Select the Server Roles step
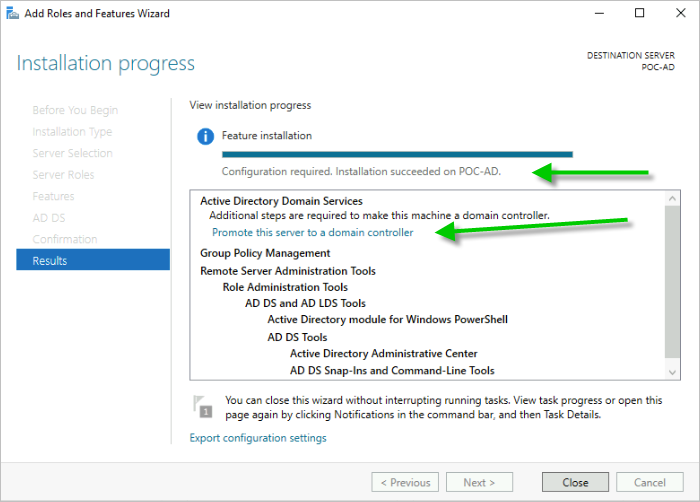 (x=63, y=175)
